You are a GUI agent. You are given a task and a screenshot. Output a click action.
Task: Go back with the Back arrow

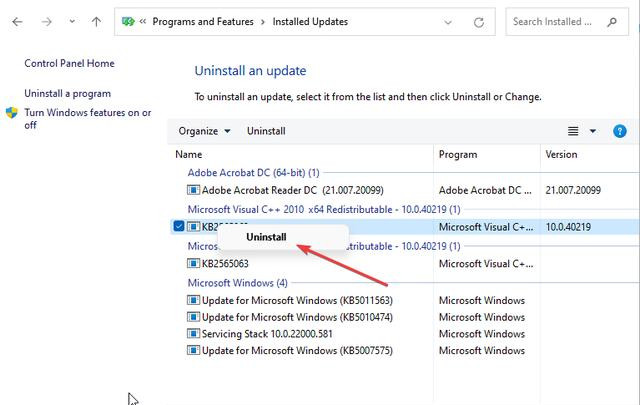17,22
